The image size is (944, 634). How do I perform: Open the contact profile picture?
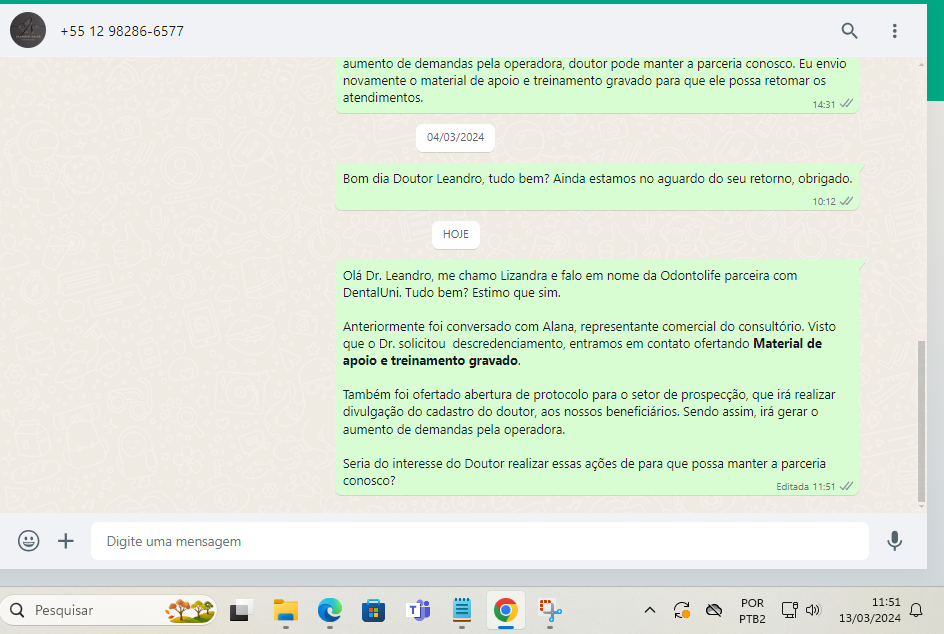28,30
